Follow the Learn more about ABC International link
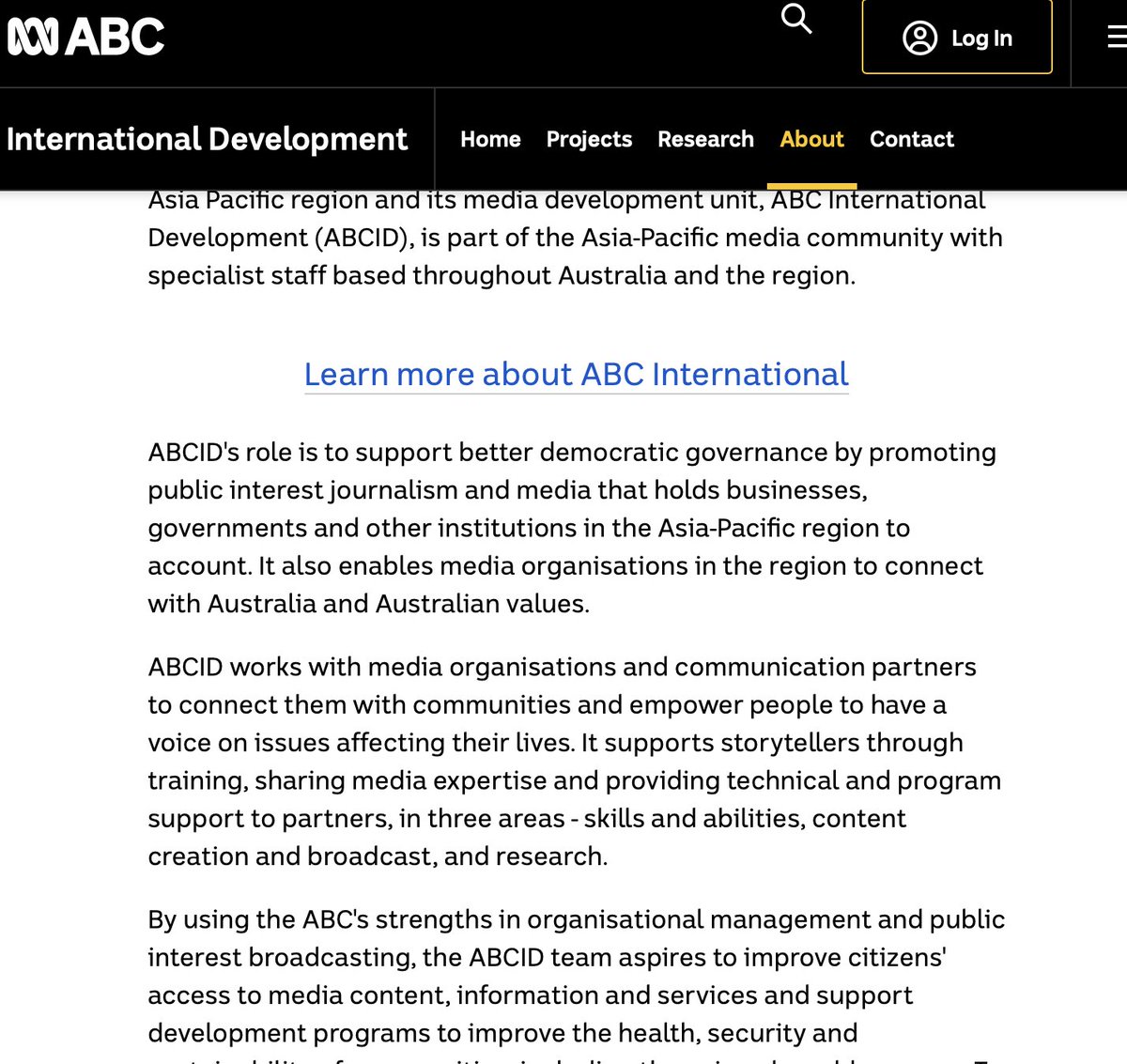The image size is (1127, 1064). coord(576,374)
